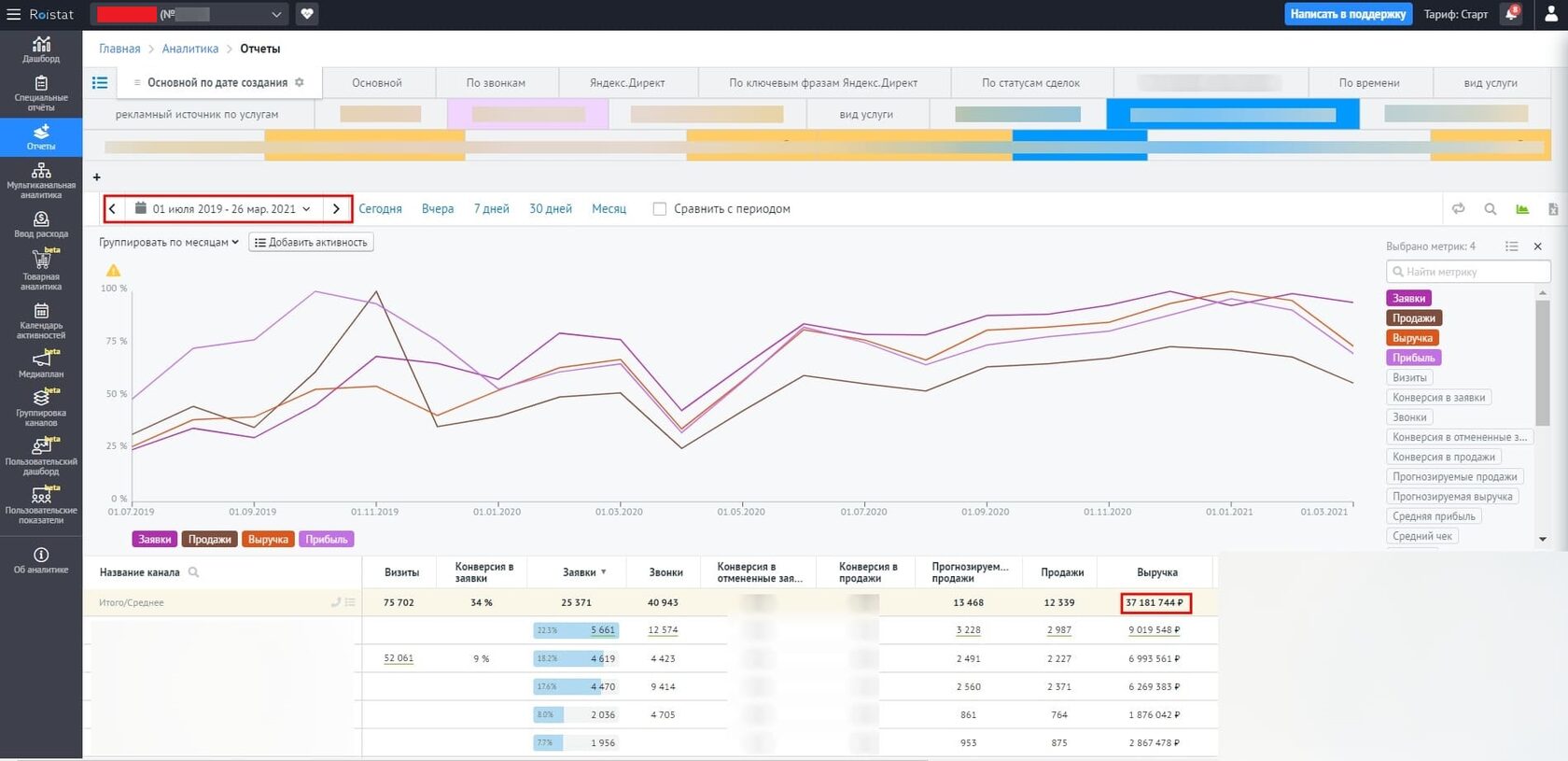
Task: Open settings gear on Основной по дате создания tab
Action: click(300, 82)
